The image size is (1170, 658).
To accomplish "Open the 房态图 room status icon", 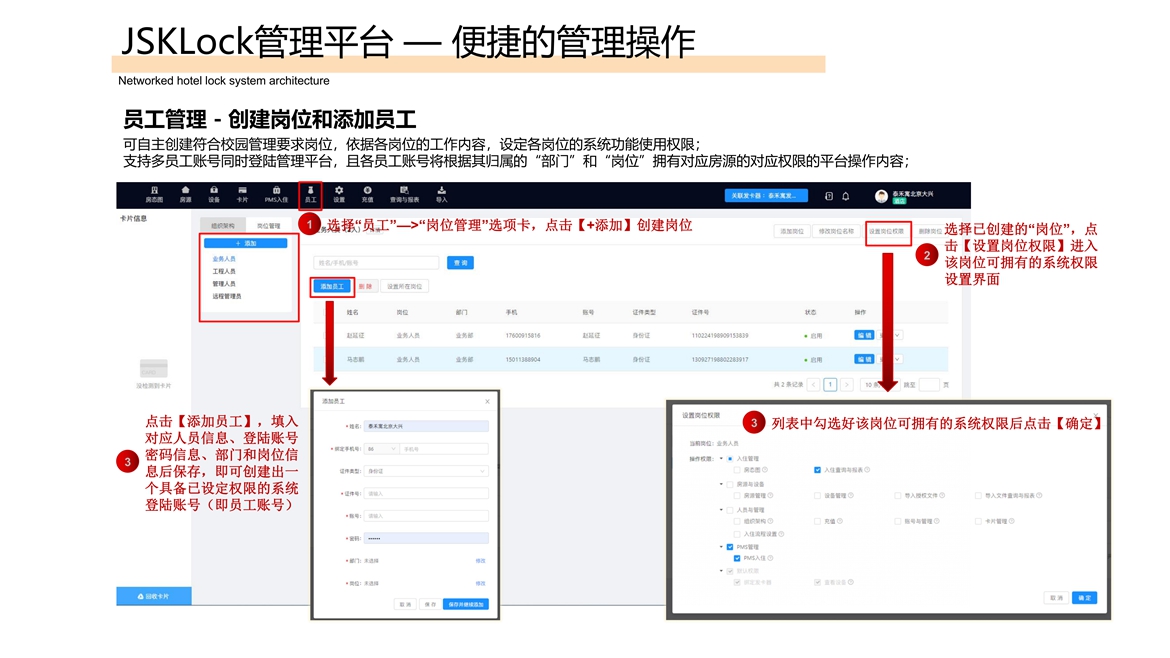I will point(154,194).
